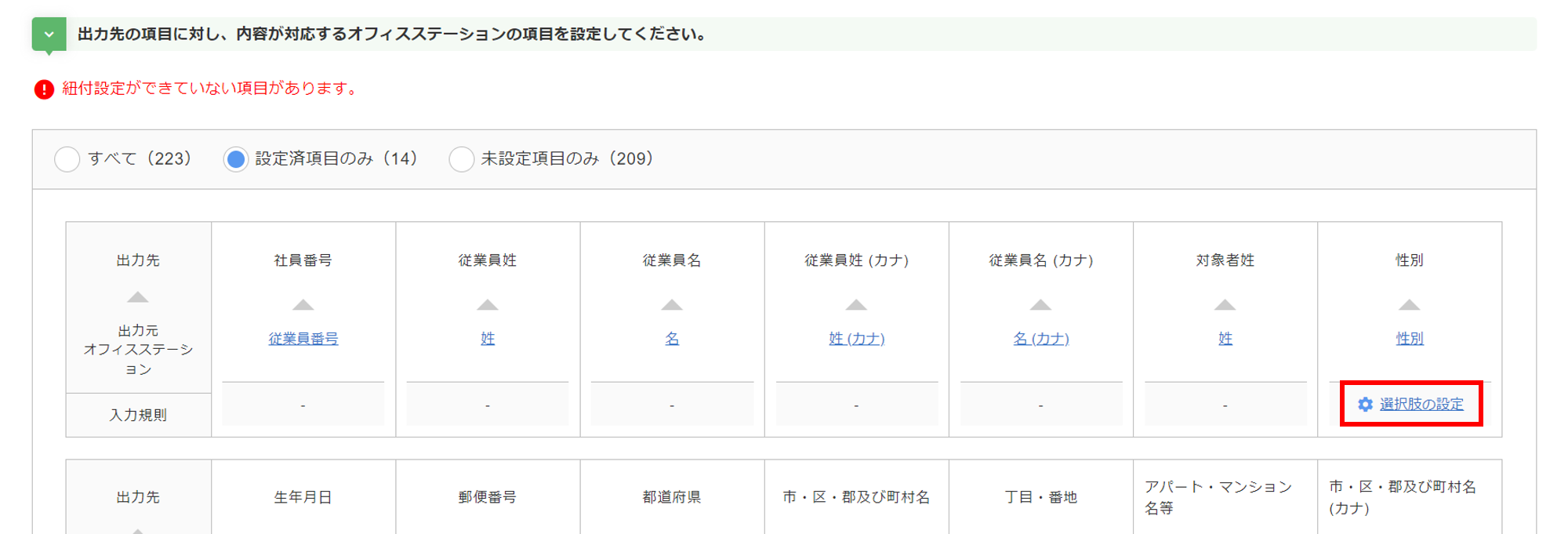The height and width of the screenshot is (534, 1568).
Task: Click the arrow icon under 対象者姓
Action: tap(1225, 305)
